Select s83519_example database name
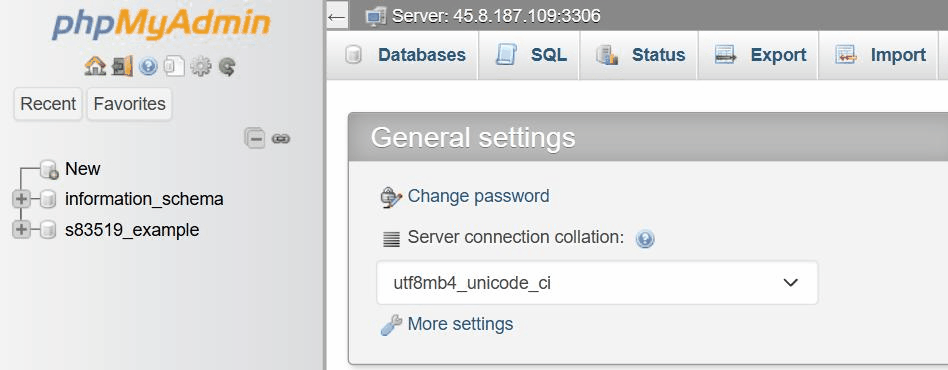948x370 pixels. [x=132, y=230]
